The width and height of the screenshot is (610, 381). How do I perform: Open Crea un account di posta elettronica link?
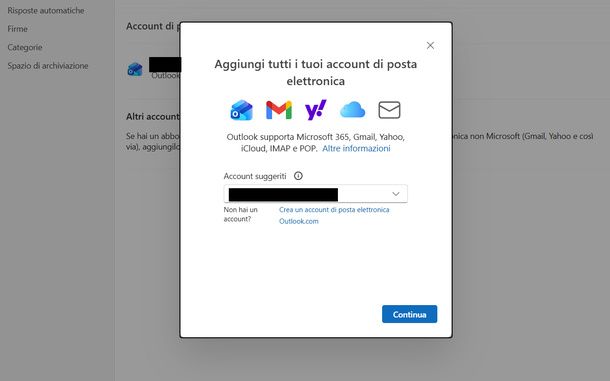point(334,215)
